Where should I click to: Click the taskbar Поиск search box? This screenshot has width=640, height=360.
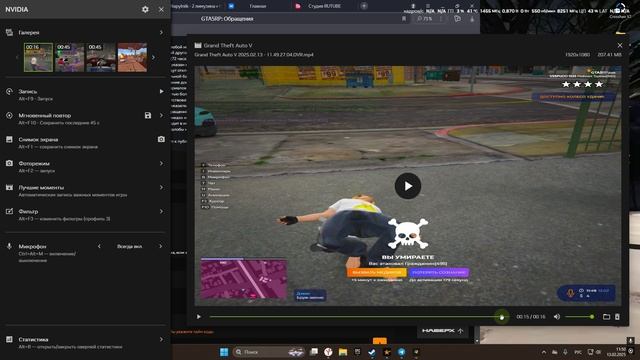[x=269, y=352]
